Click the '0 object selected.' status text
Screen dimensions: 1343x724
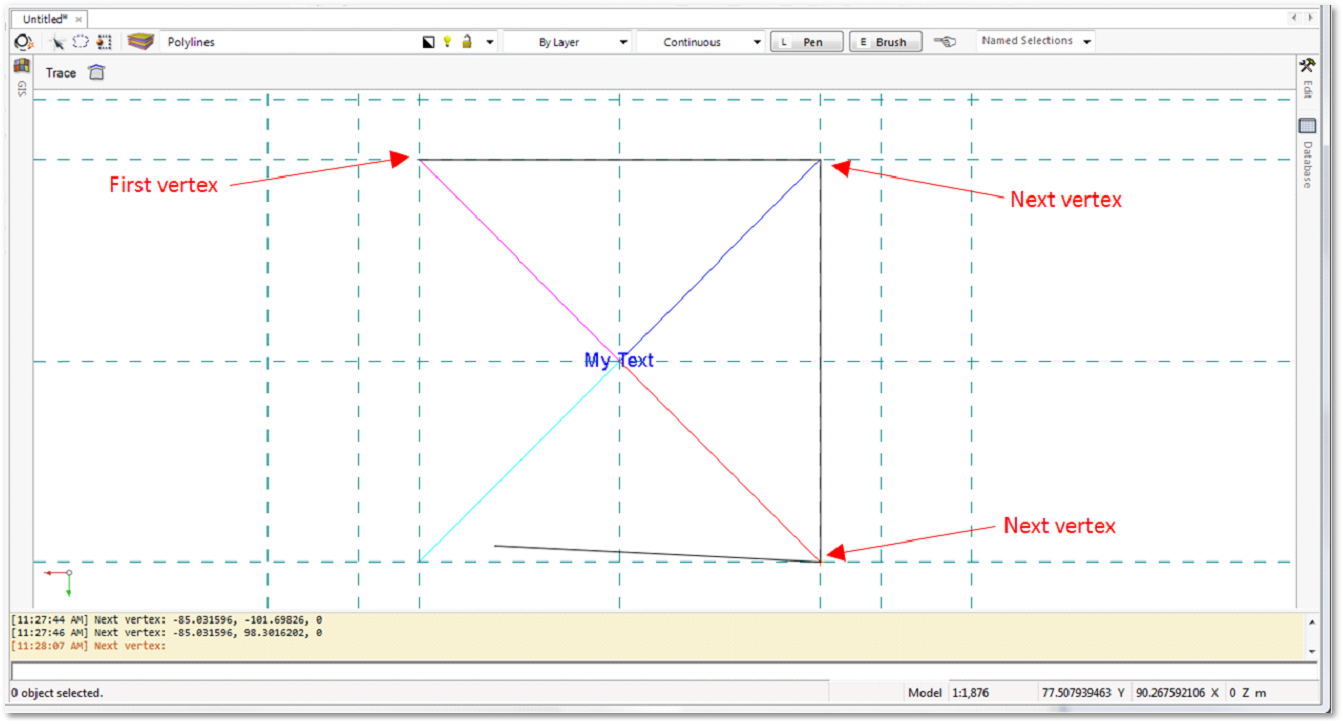click(x=57, y=692)
